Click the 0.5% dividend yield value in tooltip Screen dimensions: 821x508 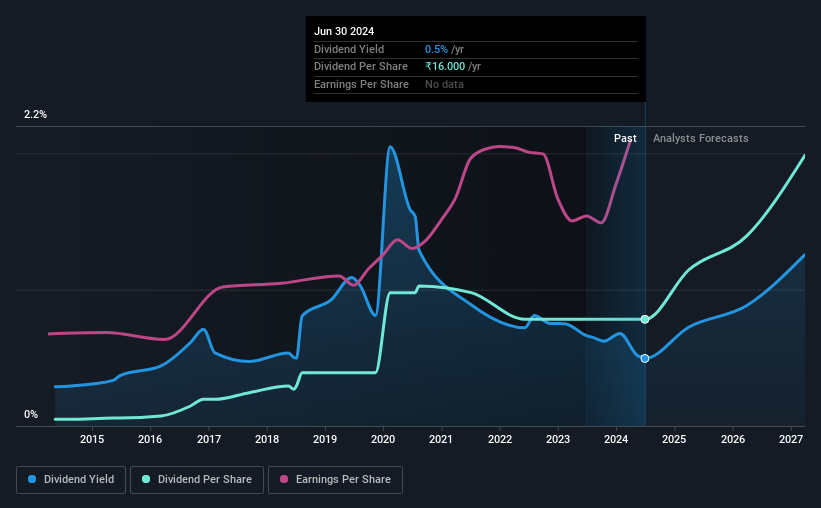click(x=436, y=49)
